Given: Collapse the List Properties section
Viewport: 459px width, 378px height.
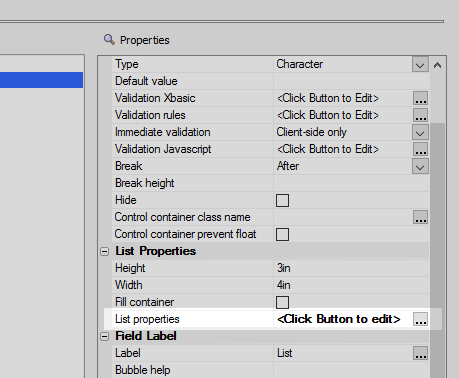Looking at the screenshot, I should (105, 251).
